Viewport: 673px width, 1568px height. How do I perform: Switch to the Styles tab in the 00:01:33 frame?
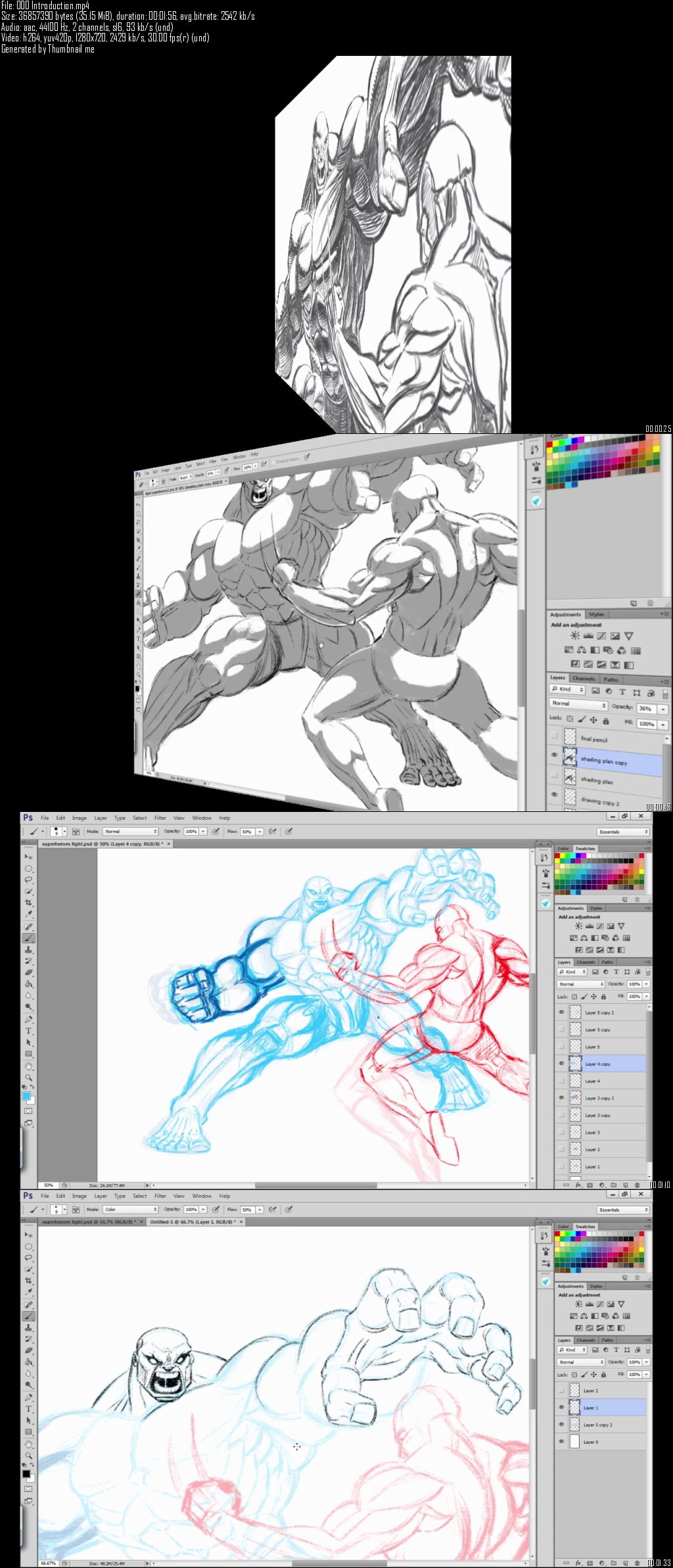(595, 1286)
